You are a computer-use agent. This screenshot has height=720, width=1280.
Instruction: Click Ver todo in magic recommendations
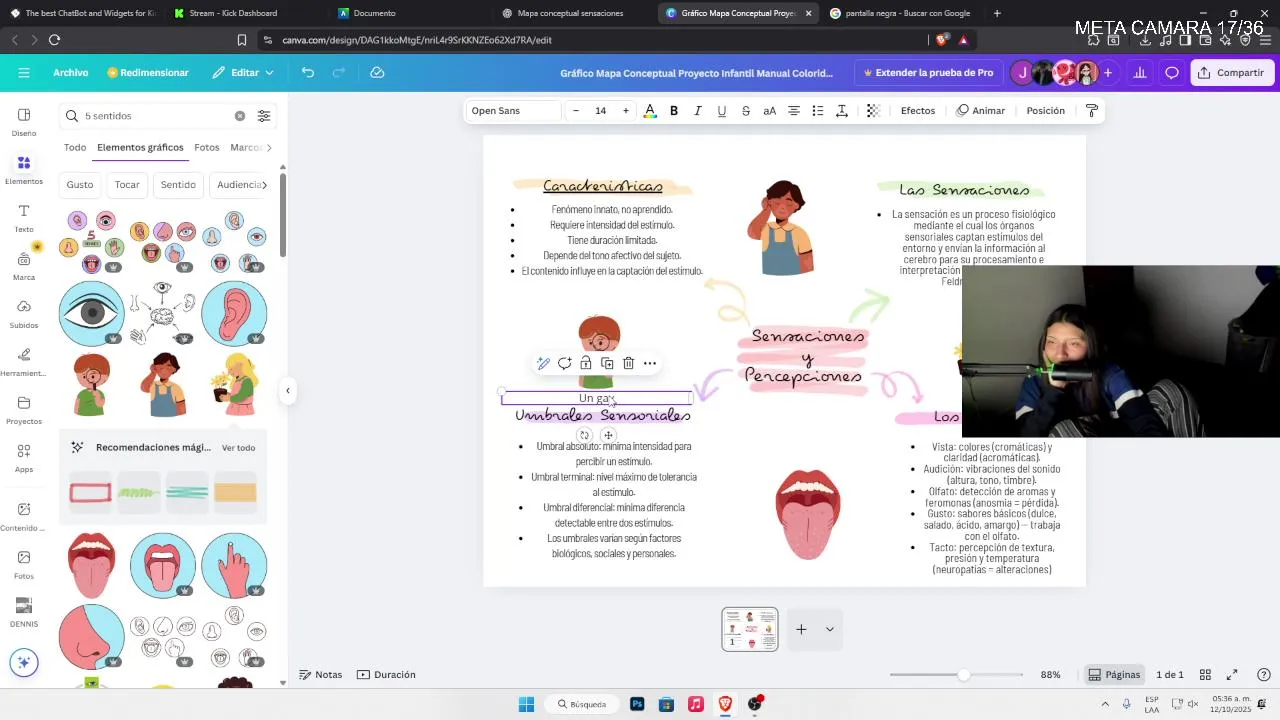pos(238,448)
